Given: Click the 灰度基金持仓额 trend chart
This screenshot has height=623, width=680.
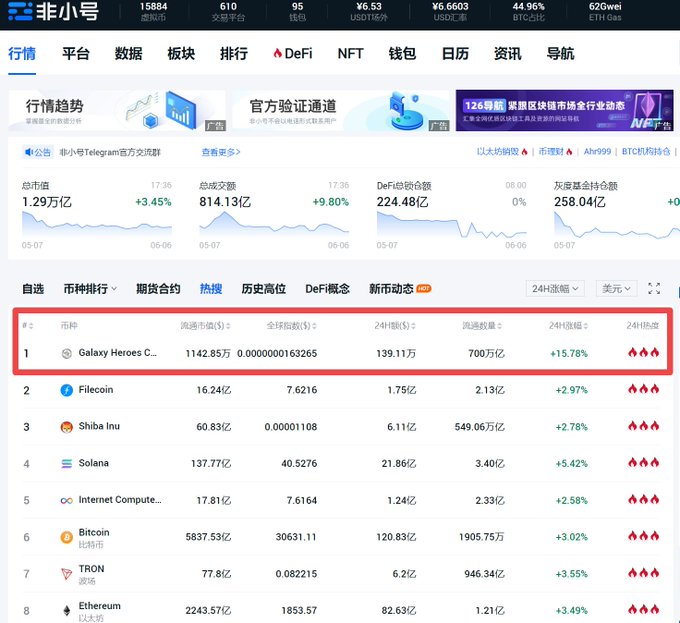Looking at the screenshot, I should click(x=617, y=224).
